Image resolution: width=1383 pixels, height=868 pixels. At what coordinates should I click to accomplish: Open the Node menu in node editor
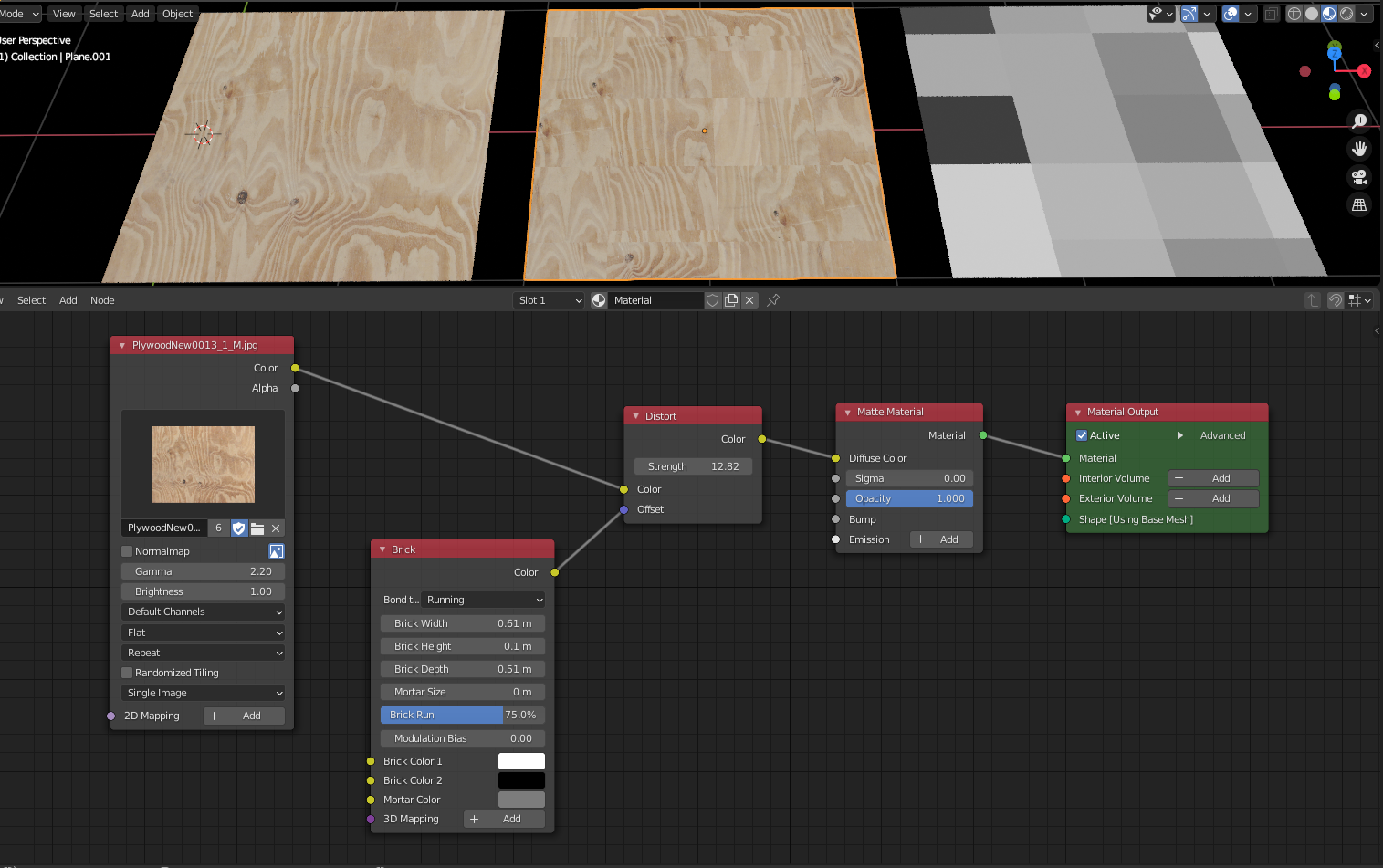[102, 300]
